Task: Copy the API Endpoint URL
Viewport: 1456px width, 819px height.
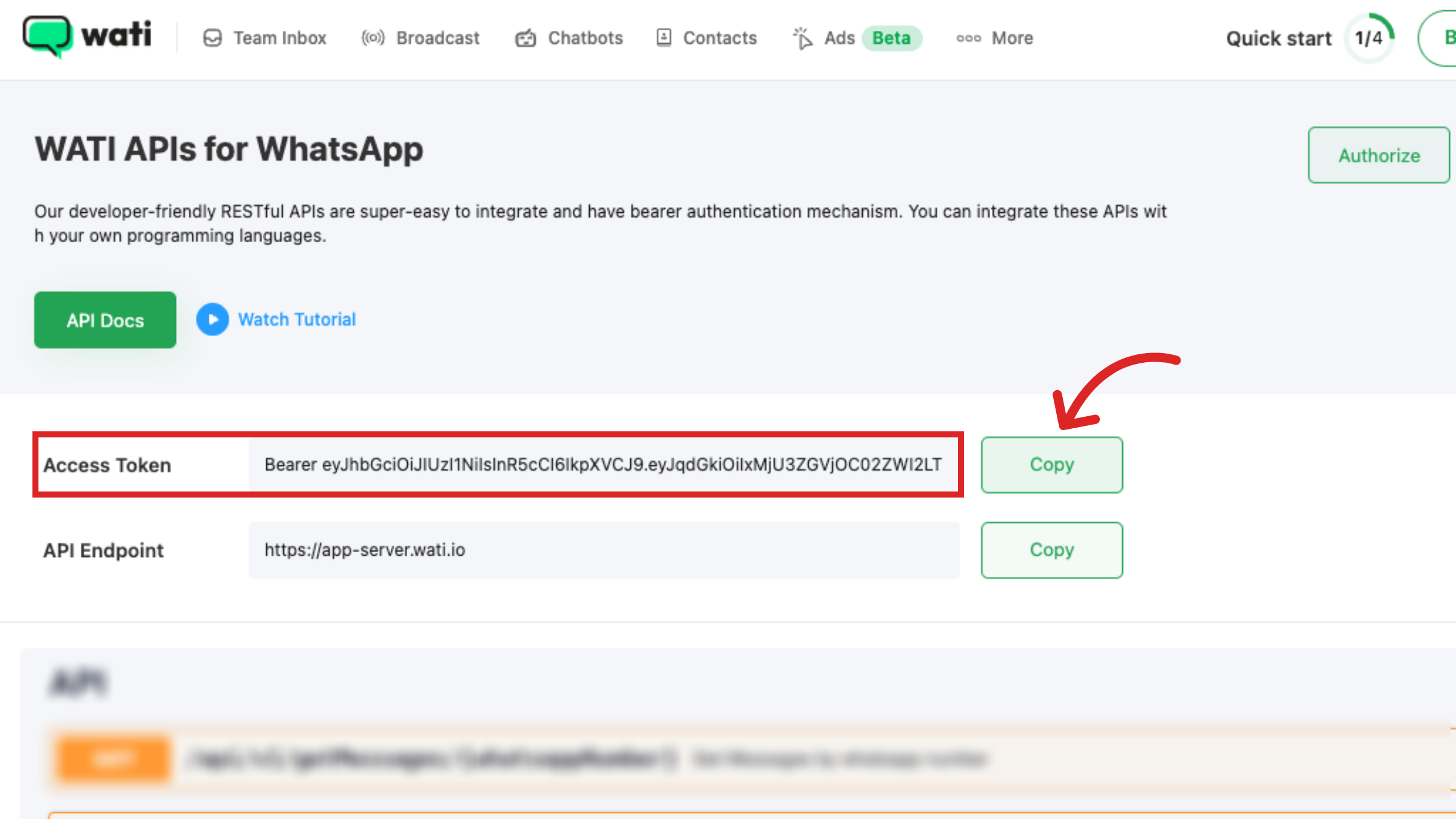Action: [1052, 550]
